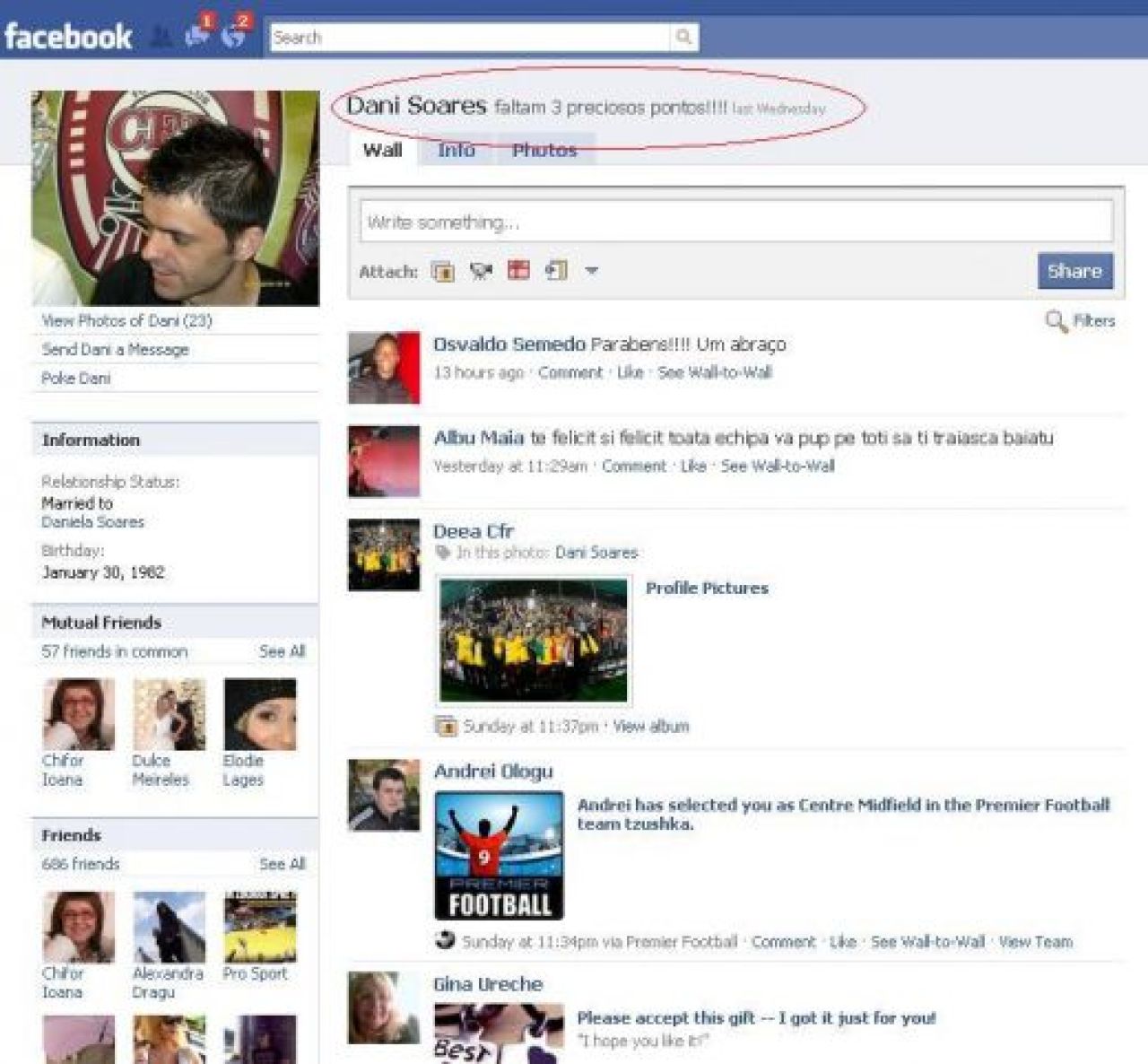Attach a link using the fourth Attach icon
Viewport: 1148px width, 1064px height.
[556, 270]
